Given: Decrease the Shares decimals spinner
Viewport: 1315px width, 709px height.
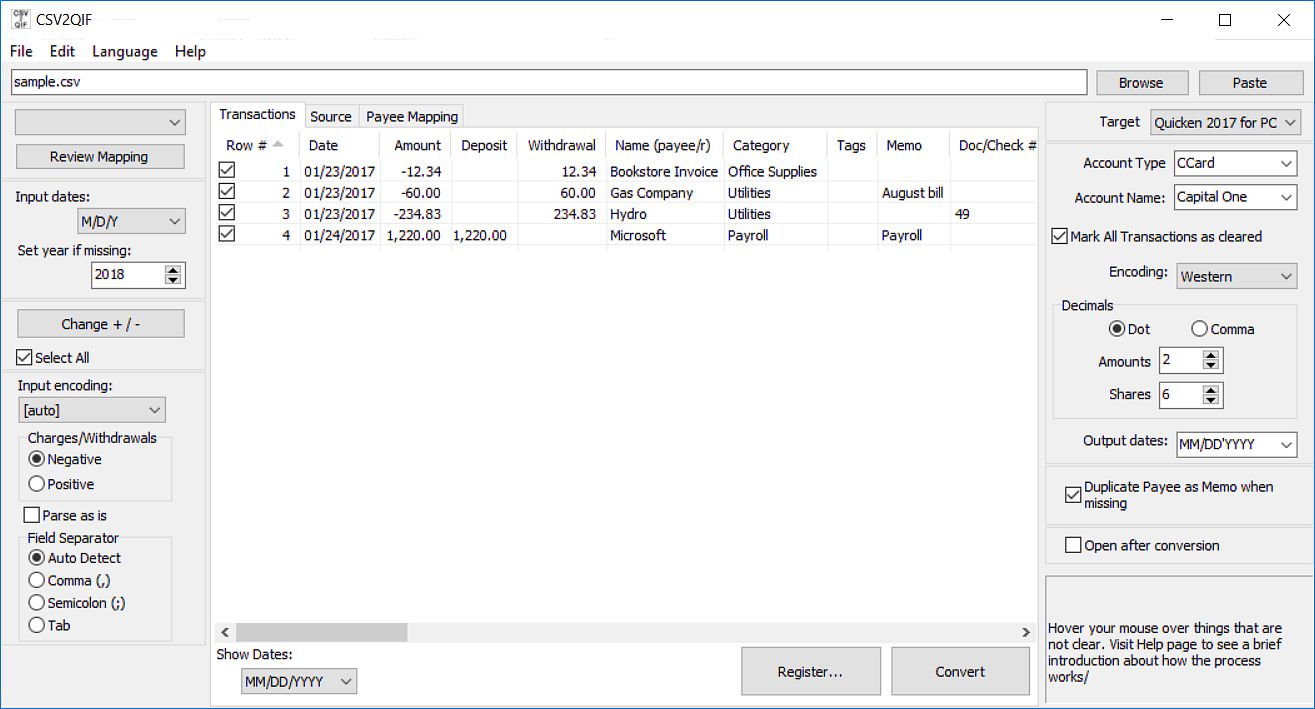Looking at the screenshot, I should coord(1211,400).
